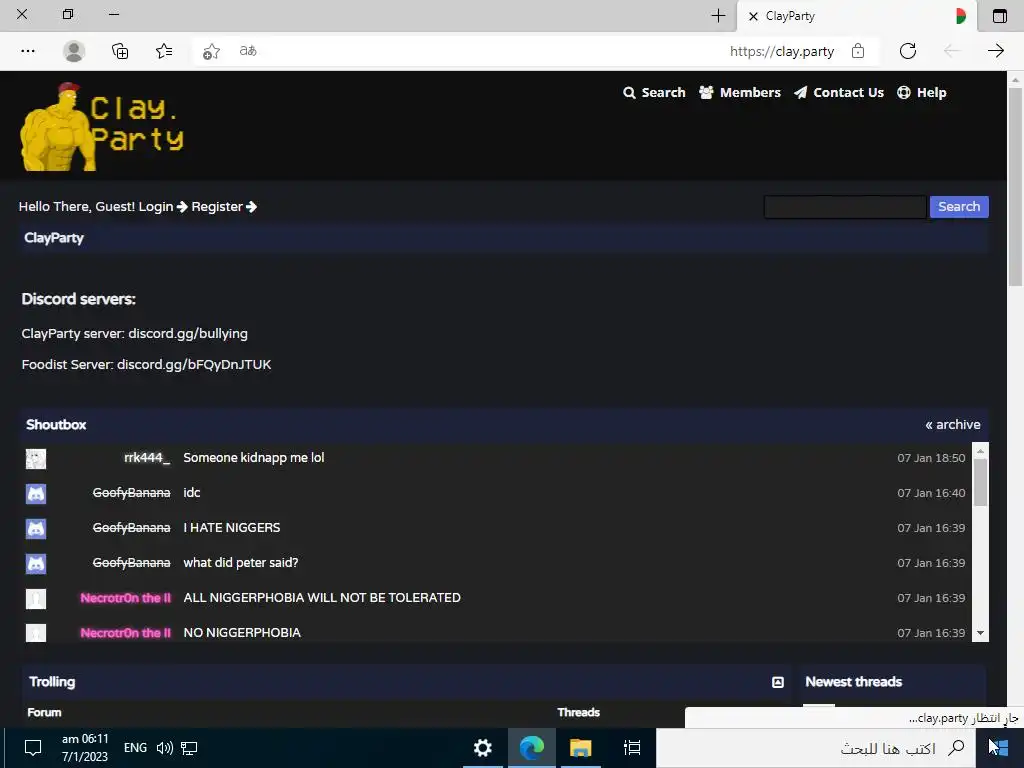Open the Contact Us menu link

(x=839, y=93)
